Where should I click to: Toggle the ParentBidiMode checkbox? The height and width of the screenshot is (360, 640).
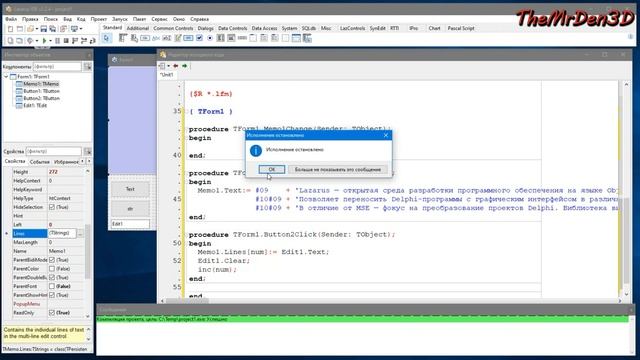click(x=52, y=260)
